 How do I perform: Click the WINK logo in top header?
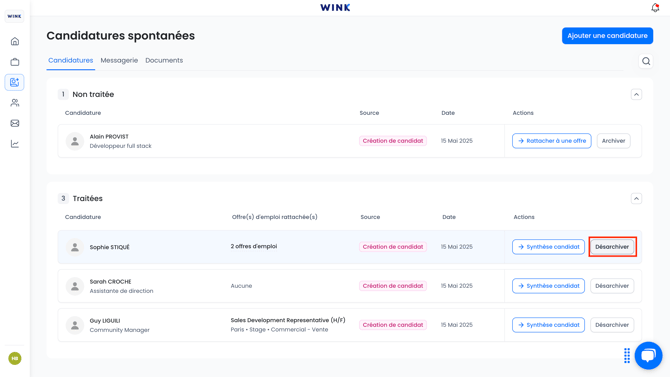click(335, 7)
